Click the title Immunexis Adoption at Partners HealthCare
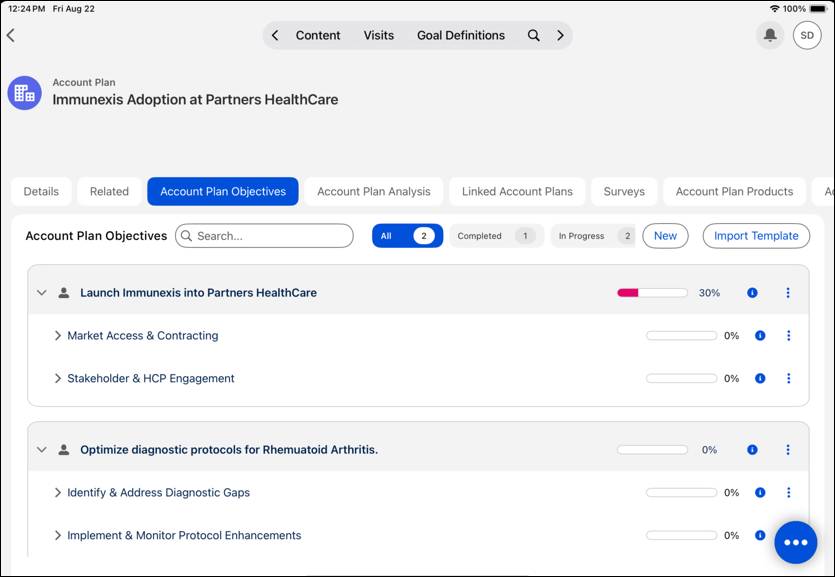The image size is (835, 577). (x=195, y=100)
